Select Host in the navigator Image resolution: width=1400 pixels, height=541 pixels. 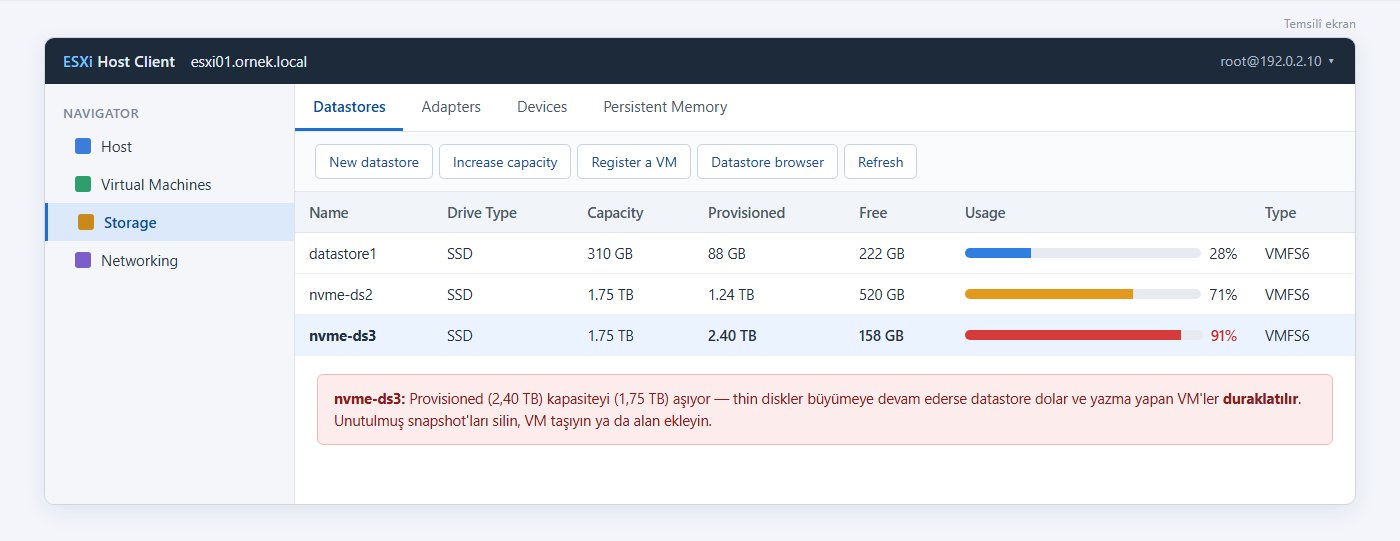[170, 147]
